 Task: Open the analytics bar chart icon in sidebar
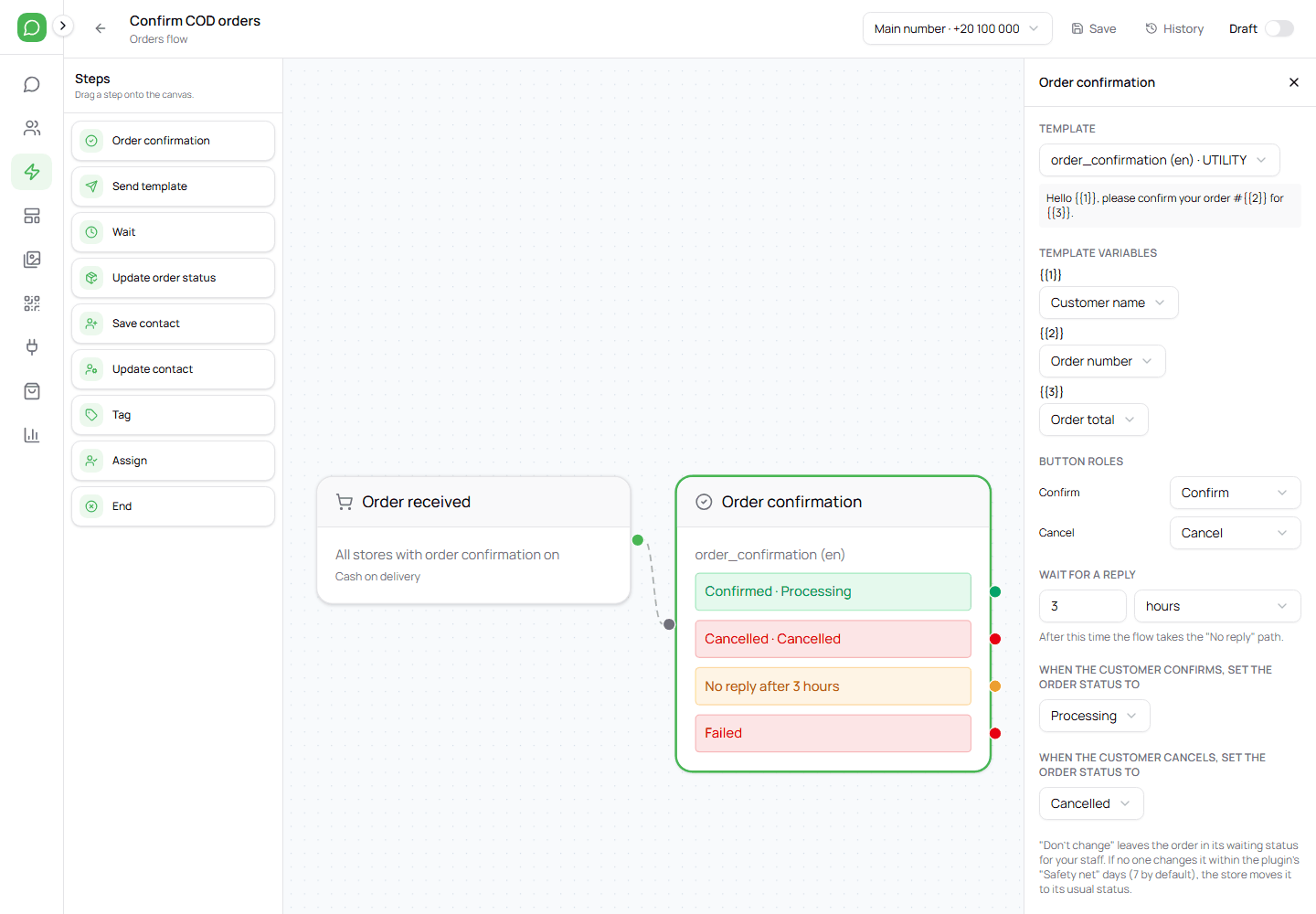(x=32, y=435)
